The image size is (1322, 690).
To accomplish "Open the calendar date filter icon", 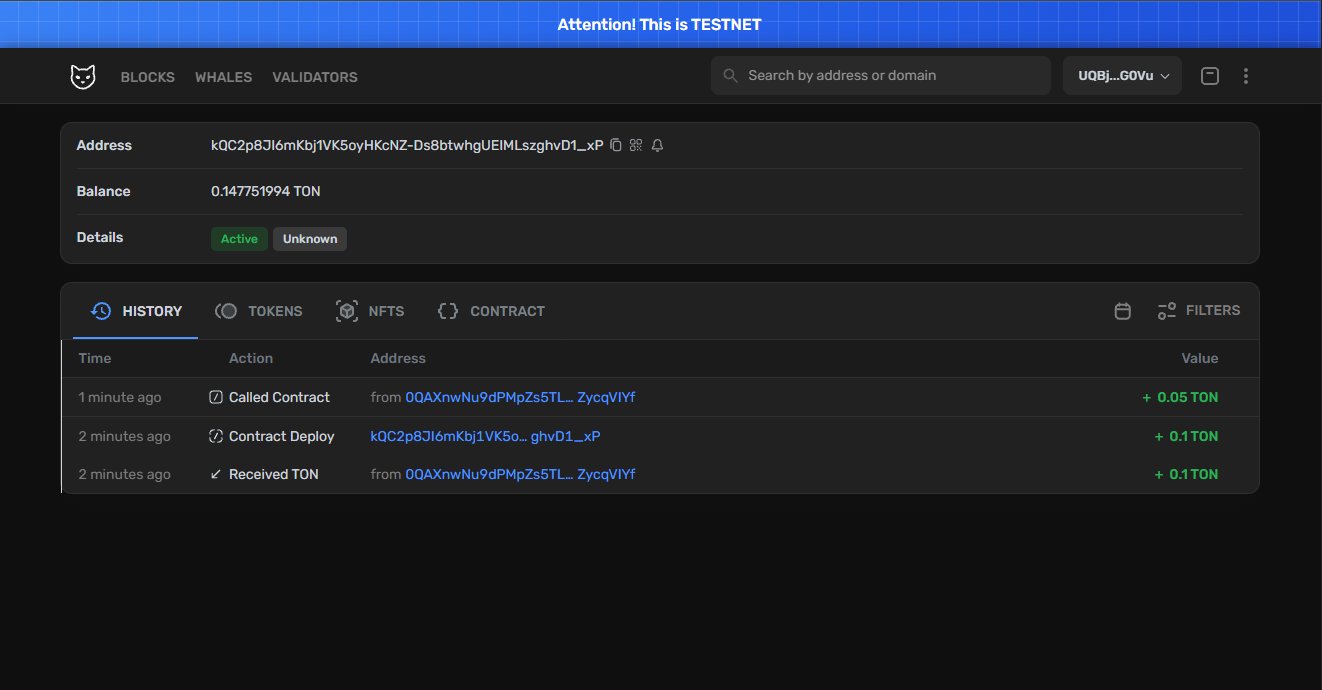I will (x=1122, y=311).
